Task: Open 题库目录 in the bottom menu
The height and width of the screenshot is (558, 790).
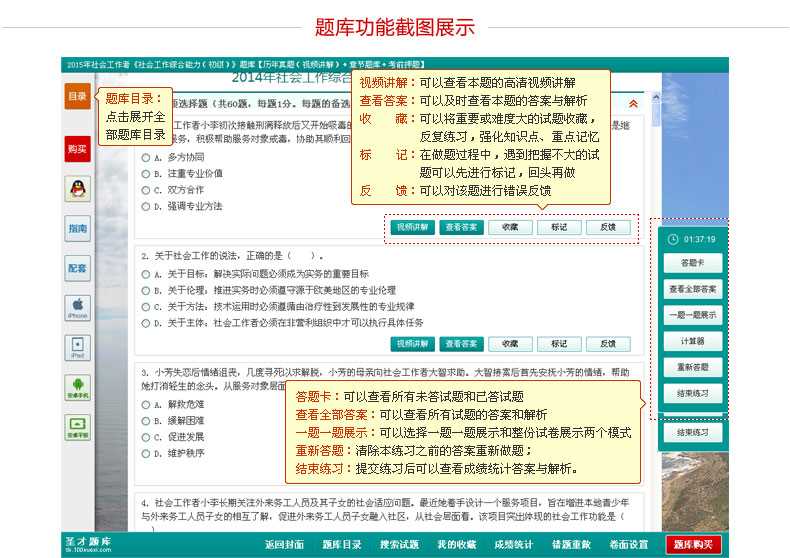Action: 342,545
